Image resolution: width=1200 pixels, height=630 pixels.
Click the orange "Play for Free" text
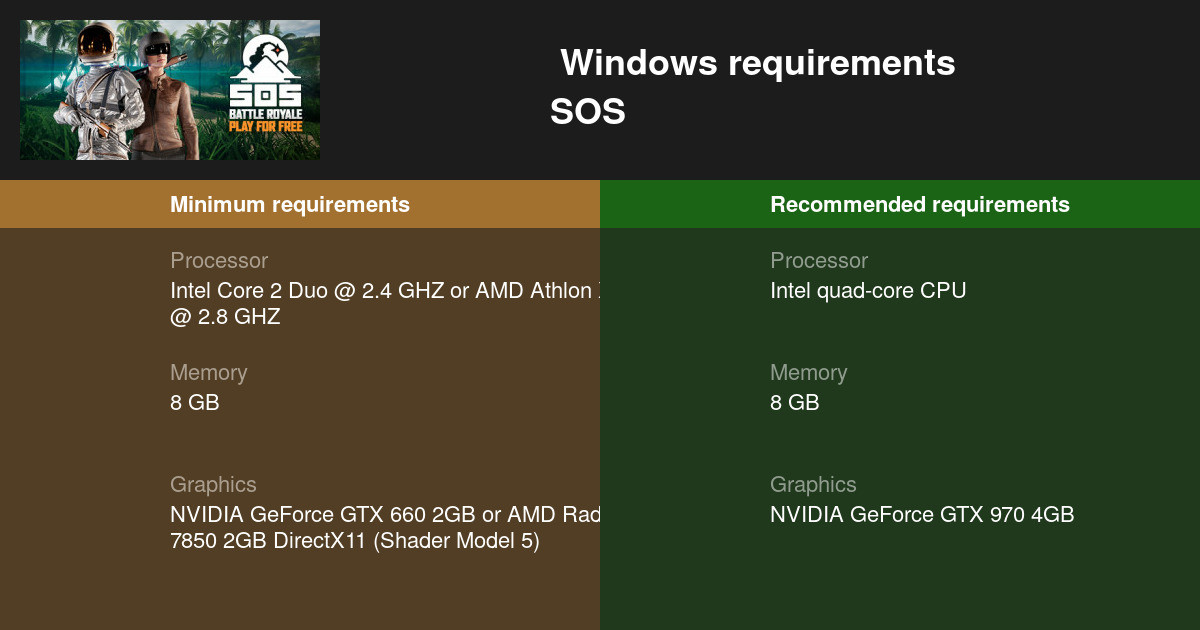pos(266,128)
